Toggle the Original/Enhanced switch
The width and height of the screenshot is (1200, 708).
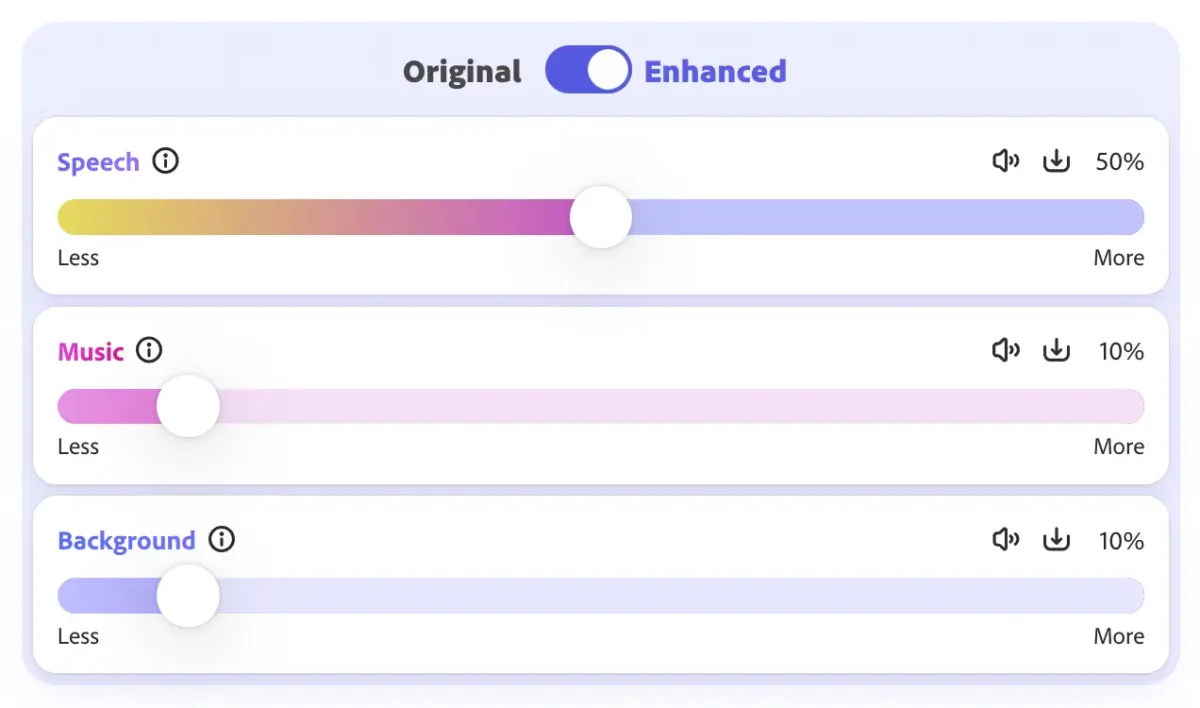coord(588,71)
